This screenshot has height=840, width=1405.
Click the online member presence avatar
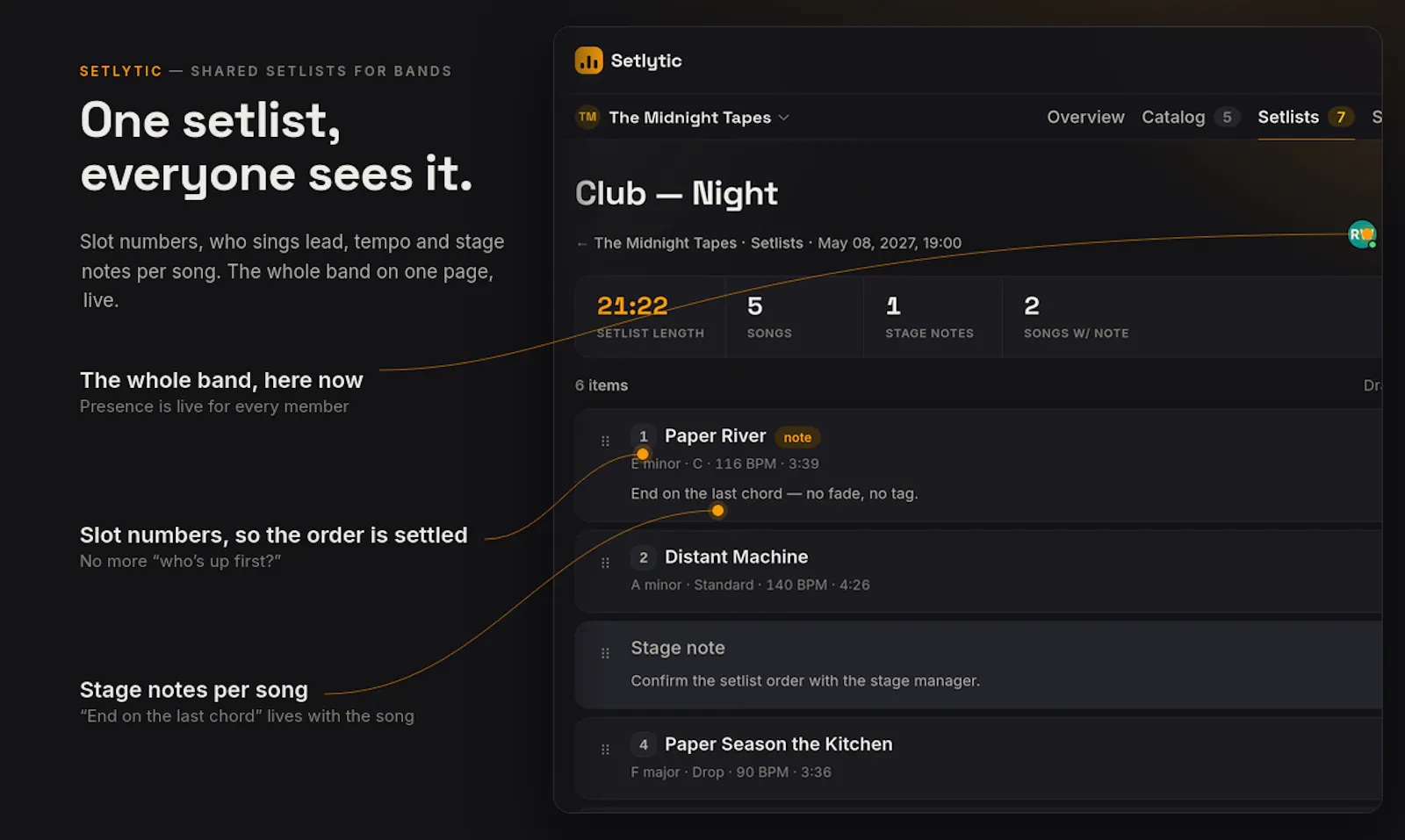(1362, 234)
